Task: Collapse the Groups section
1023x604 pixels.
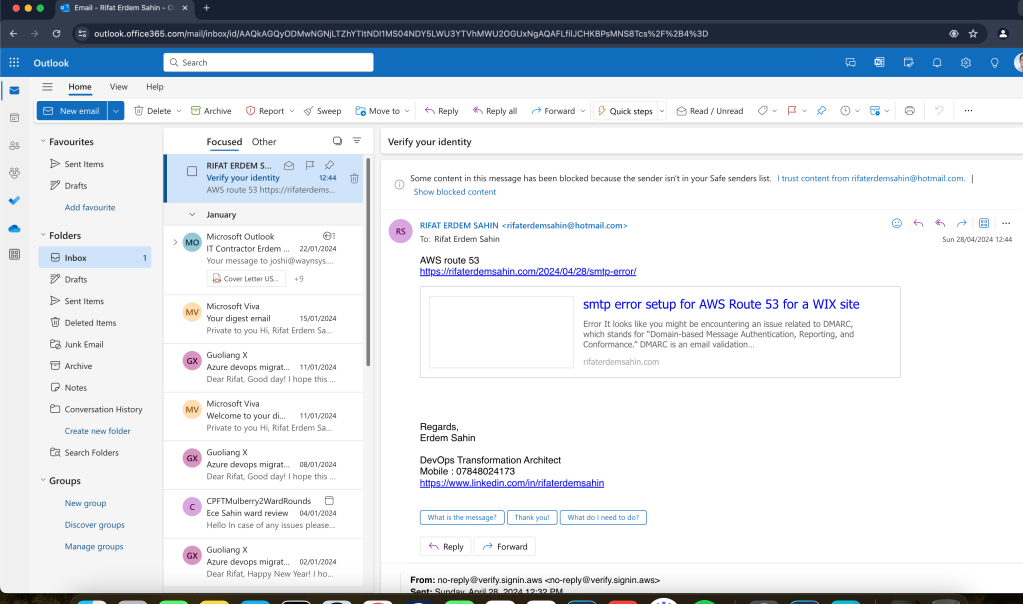Action: pos(43,480)
